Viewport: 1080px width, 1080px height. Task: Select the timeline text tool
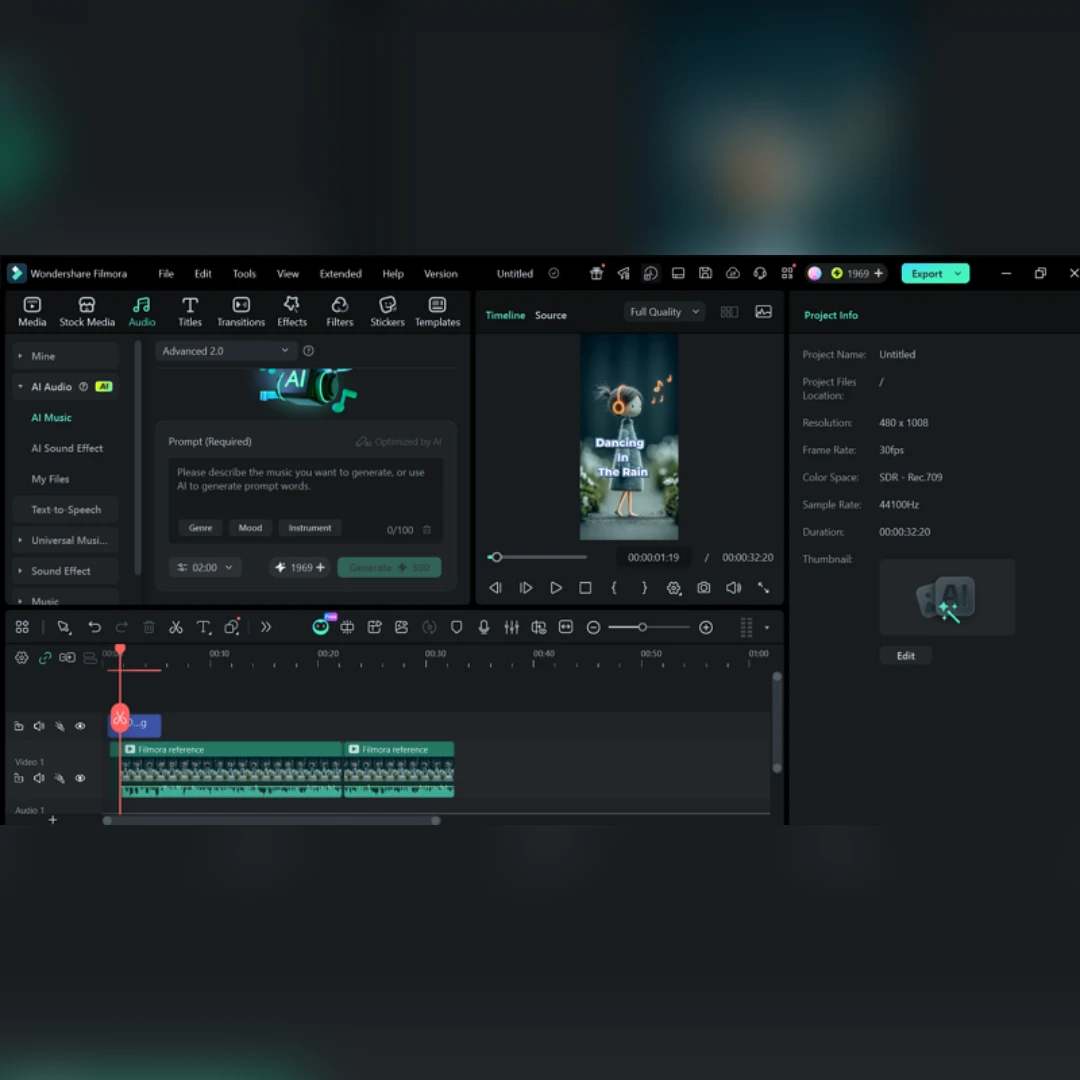click(x=203, y=627)
